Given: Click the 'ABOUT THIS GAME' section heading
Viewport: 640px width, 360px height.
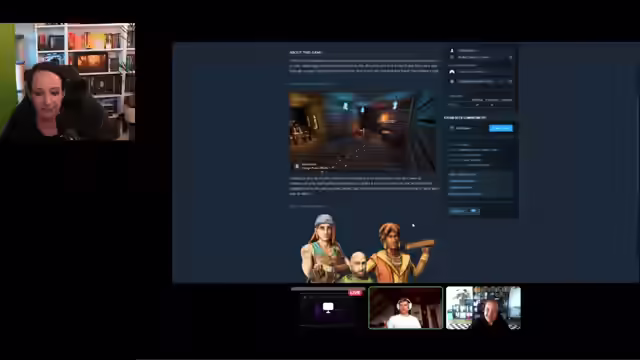Looking at the screenshot, I should pyautogui.click(x=306, y=53).
